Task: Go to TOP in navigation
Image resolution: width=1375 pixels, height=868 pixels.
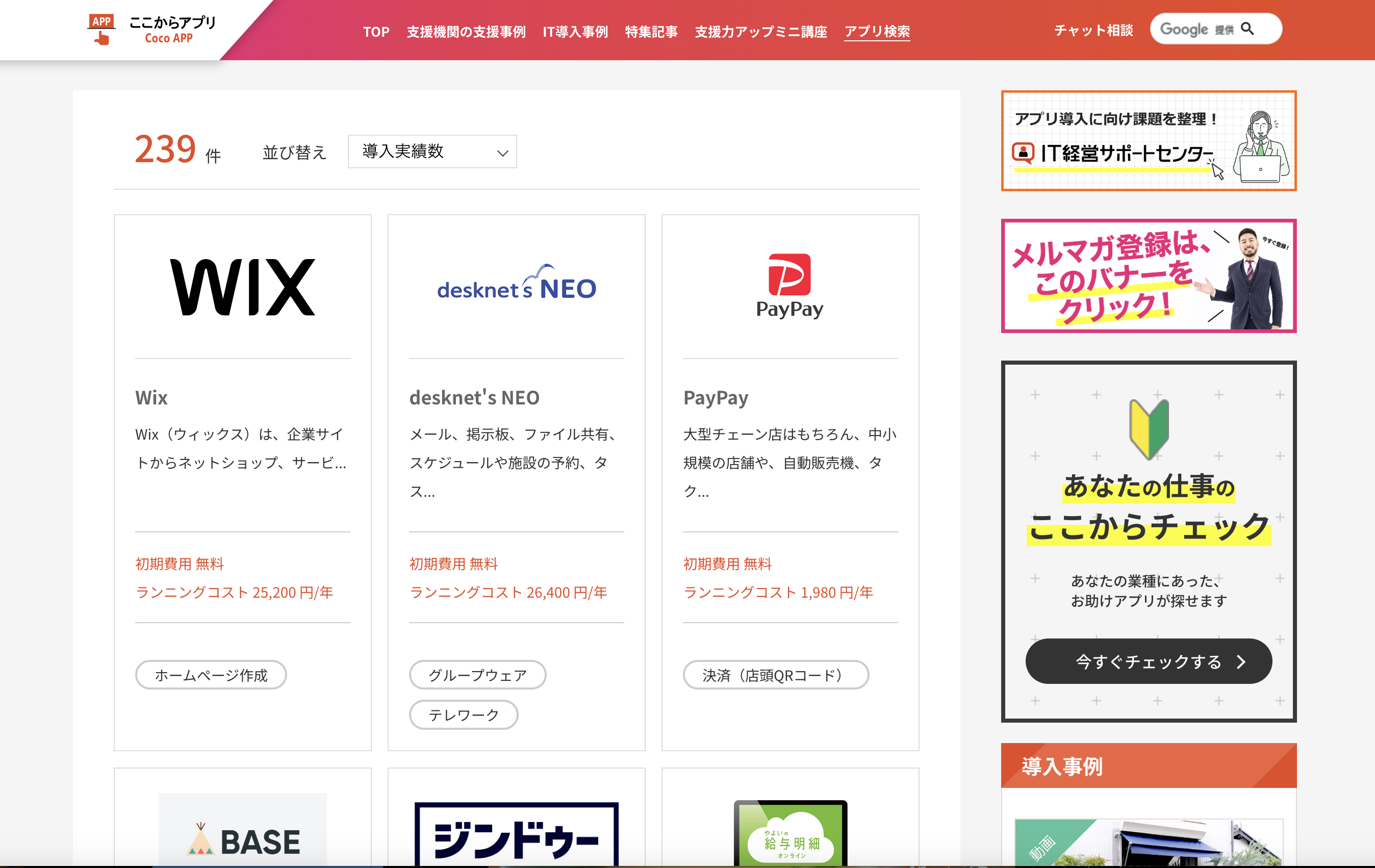Action: (376, 32)
